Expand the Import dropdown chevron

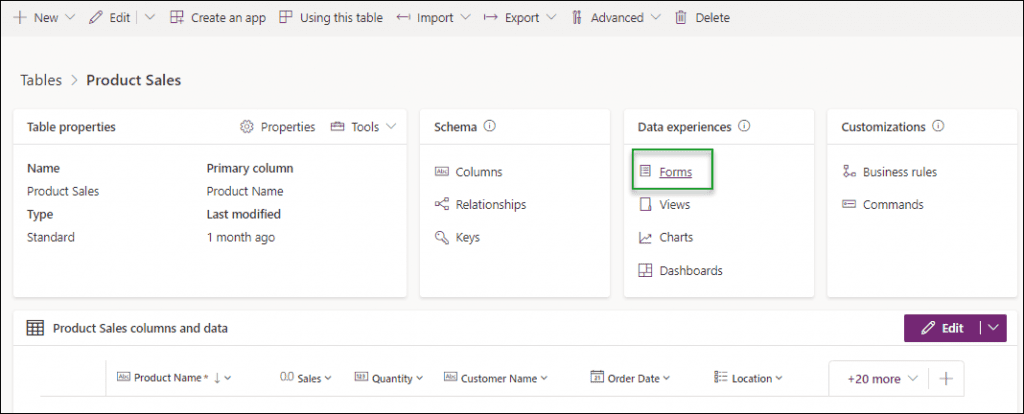[465, 18]
